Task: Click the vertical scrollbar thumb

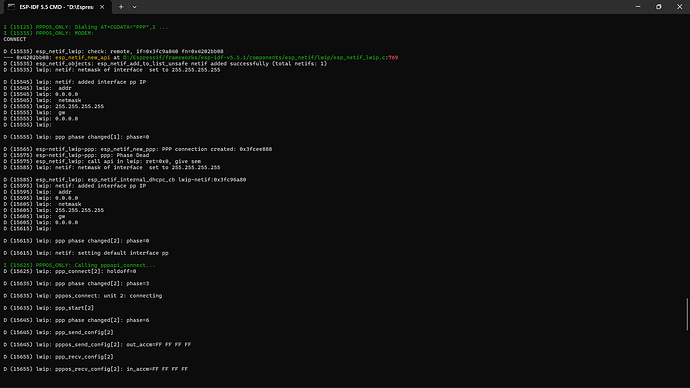Action: tap(687, 314)
